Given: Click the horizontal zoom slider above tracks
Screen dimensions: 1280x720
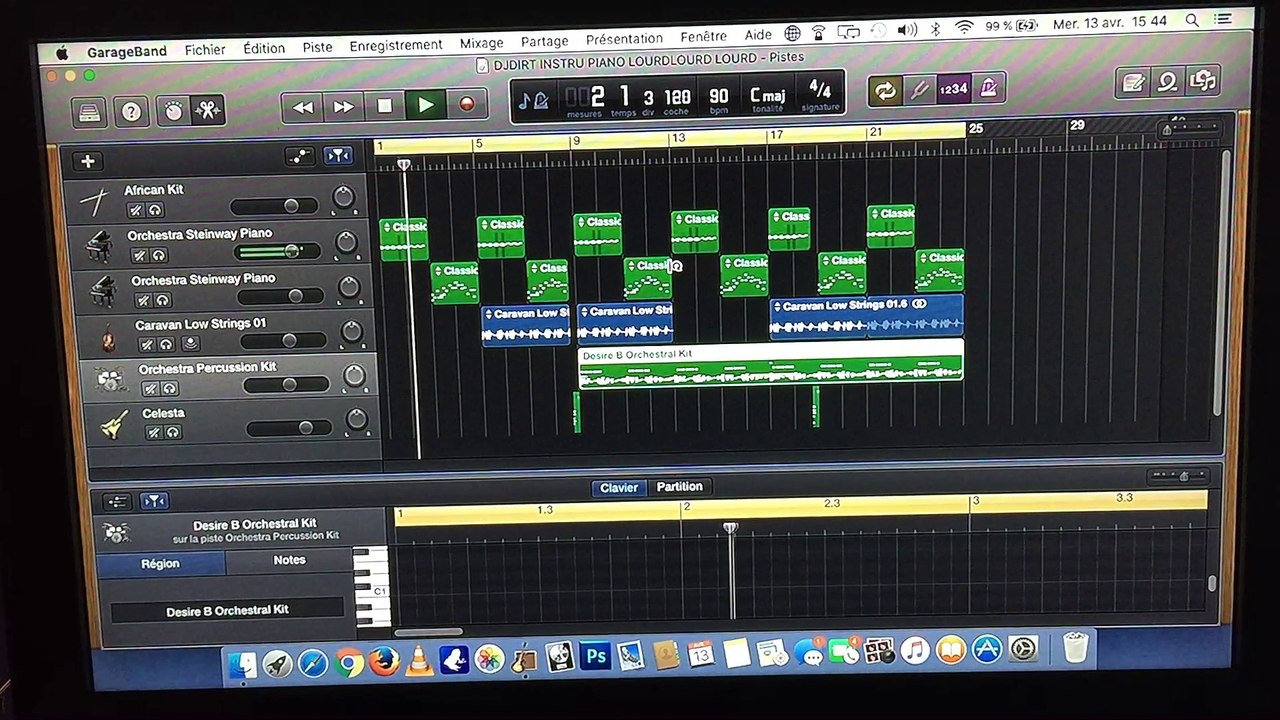Looking at the screenshot, I should pyautogui.click(x=1192, y=130).
